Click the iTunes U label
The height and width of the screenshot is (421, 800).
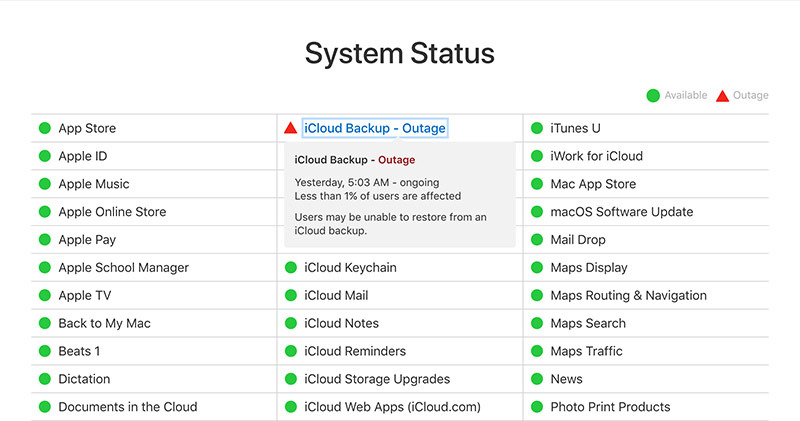coord(576,128)
